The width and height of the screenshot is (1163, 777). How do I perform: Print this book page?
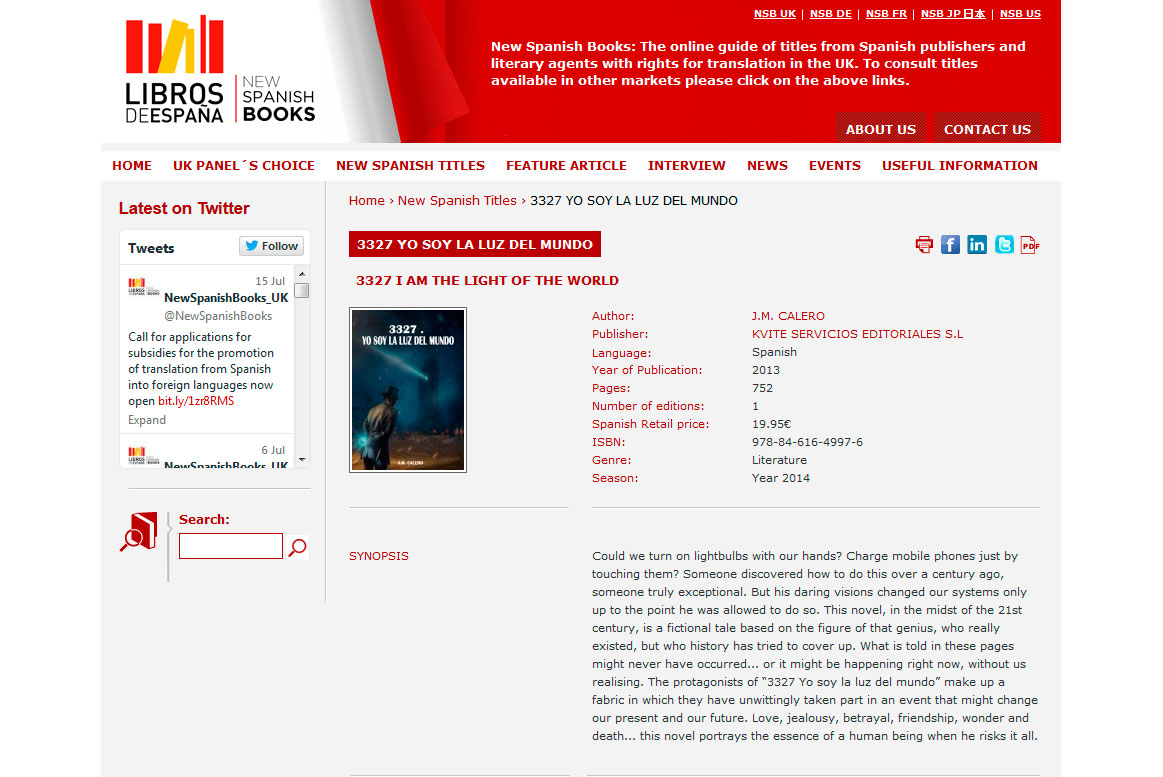(x=923, y=243)
